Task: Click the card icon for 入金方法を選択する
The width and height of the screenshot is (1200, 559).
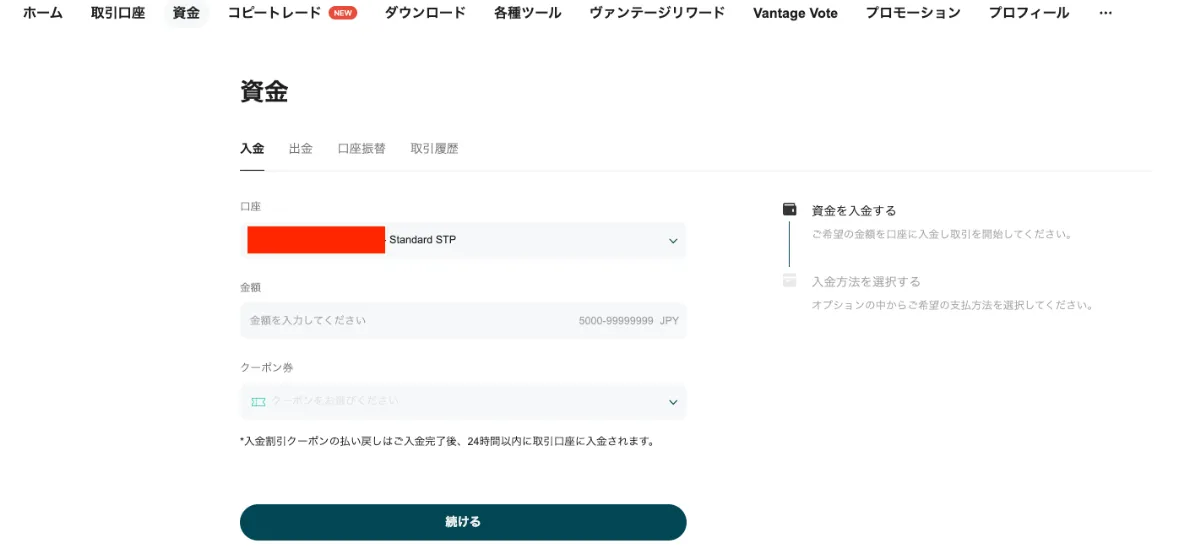Action: point(789,280)
